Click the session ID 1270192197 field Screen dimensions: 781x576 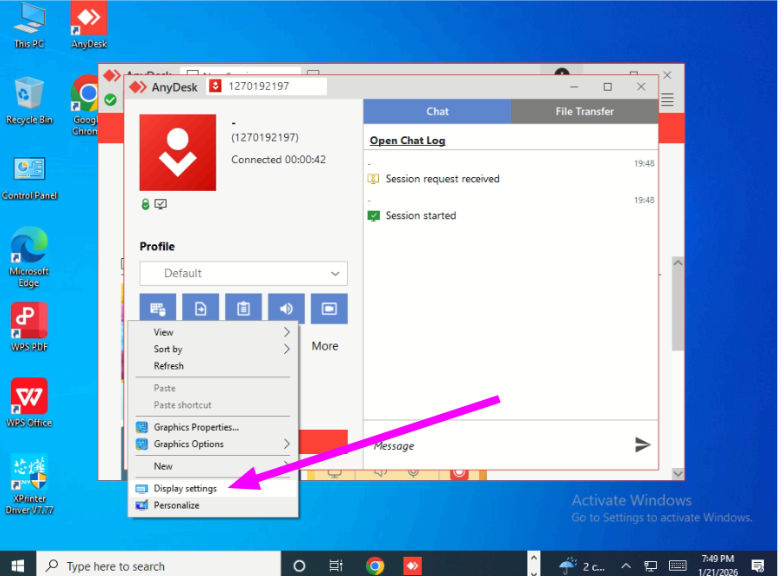click(x=267, y=86)
